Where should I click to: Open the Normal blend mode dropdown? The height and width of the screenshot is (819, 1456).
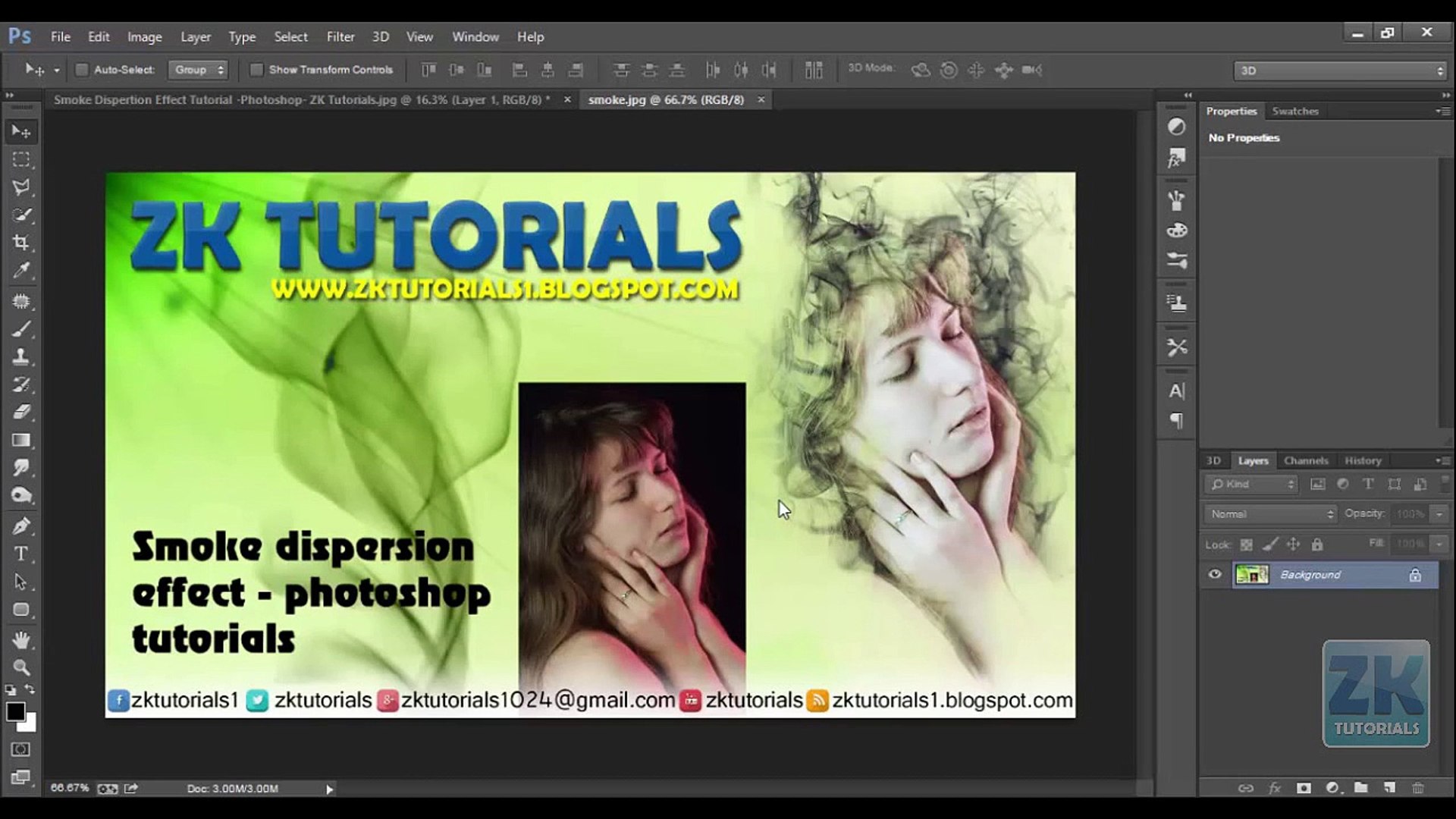pyautogui.click(x=1270, y=514)
